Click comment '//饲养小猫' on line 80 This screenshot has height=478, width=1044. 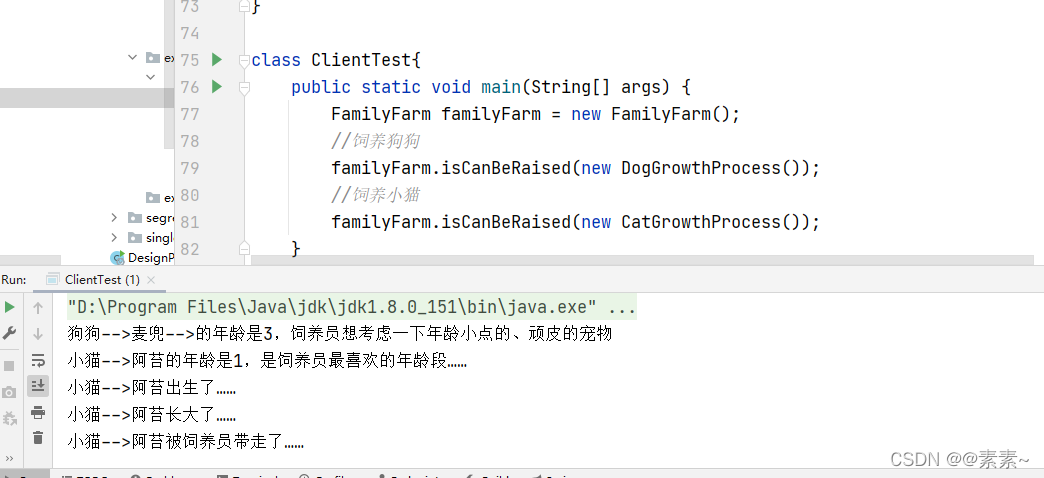pyautogui.click(x=376, y=195)
